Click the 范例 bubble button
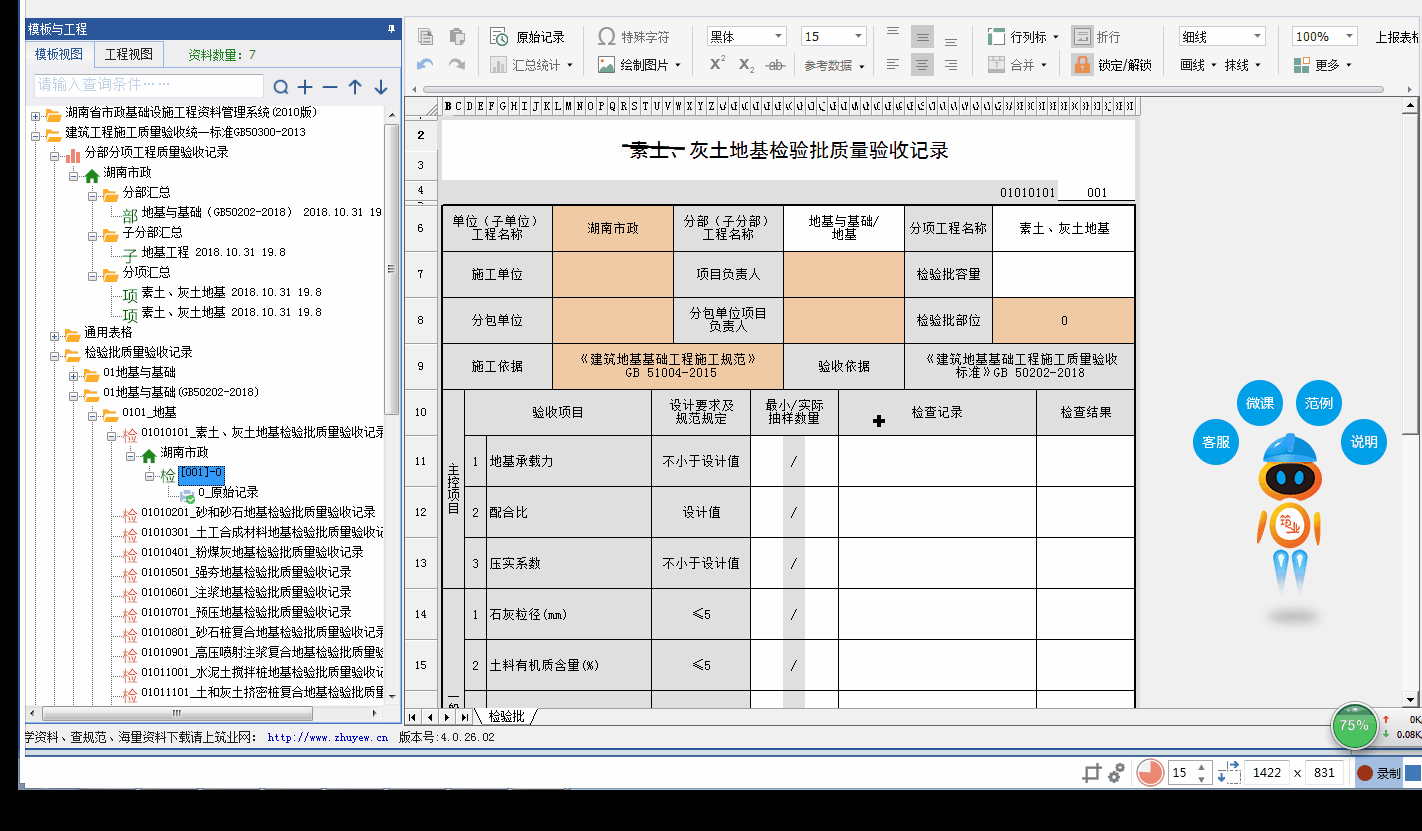Screen dimensions: 1422x831 point(1318,404)
